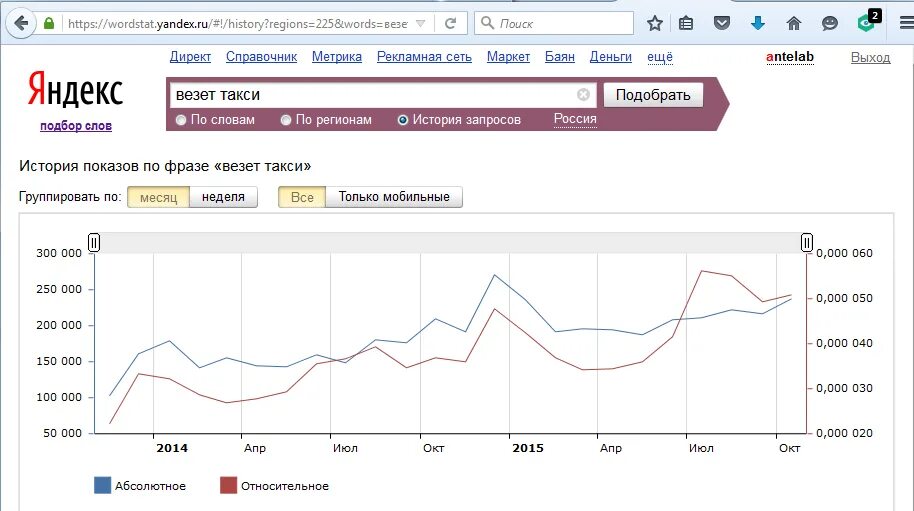The height and width of the screenshot is (511, 914).
Task: Open the 'Маркет' service link
Action: [508, 57]
